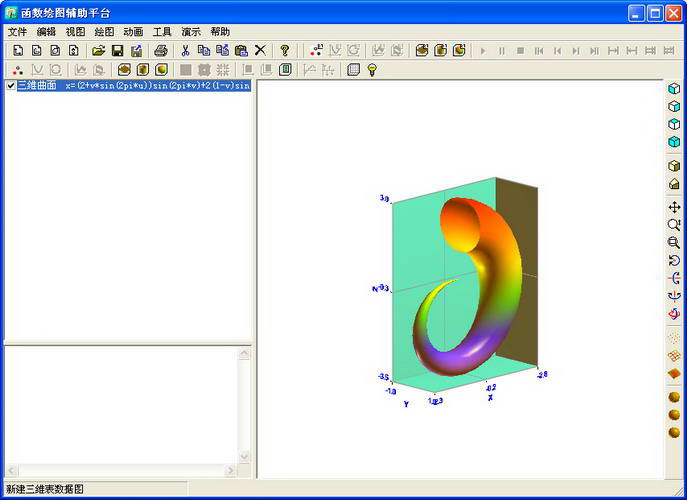Click the animation stop button

pyautogui.click(x=521, y=51)
